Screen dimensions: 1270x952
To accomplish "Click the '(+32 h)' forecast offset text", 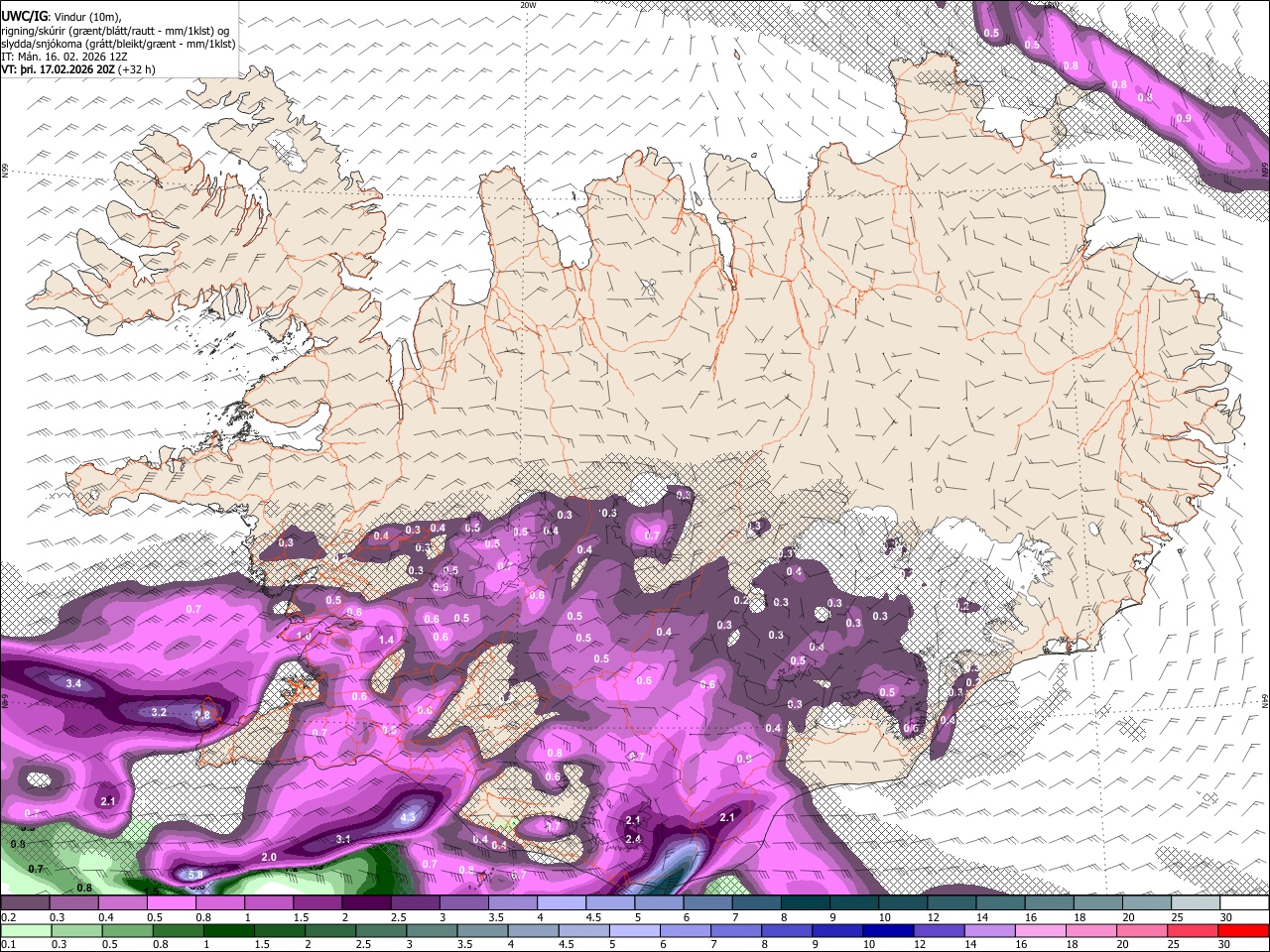I will (x=137, y=69).
